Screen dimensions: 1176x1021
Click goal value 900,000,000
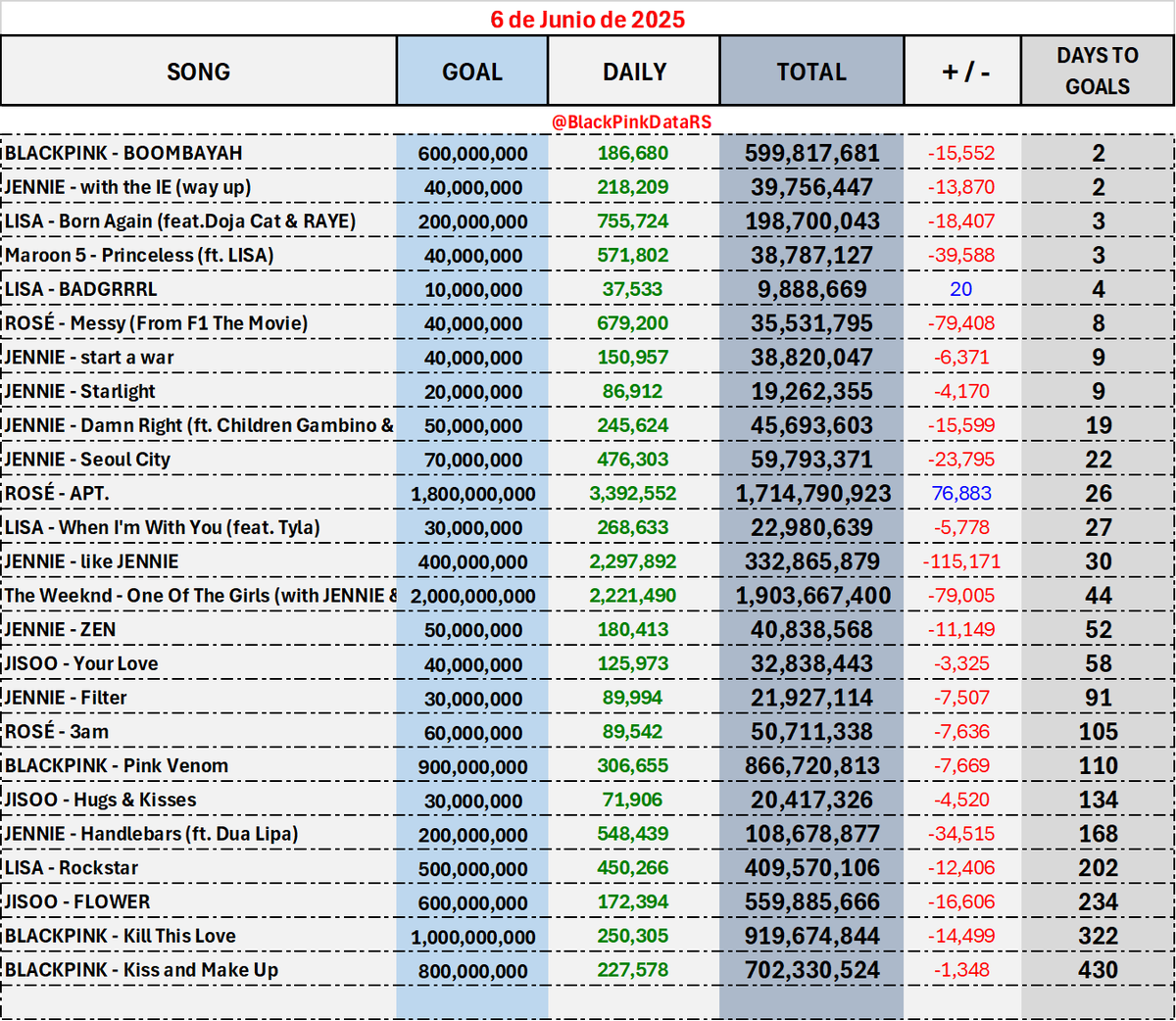click(x=473, y=766)
